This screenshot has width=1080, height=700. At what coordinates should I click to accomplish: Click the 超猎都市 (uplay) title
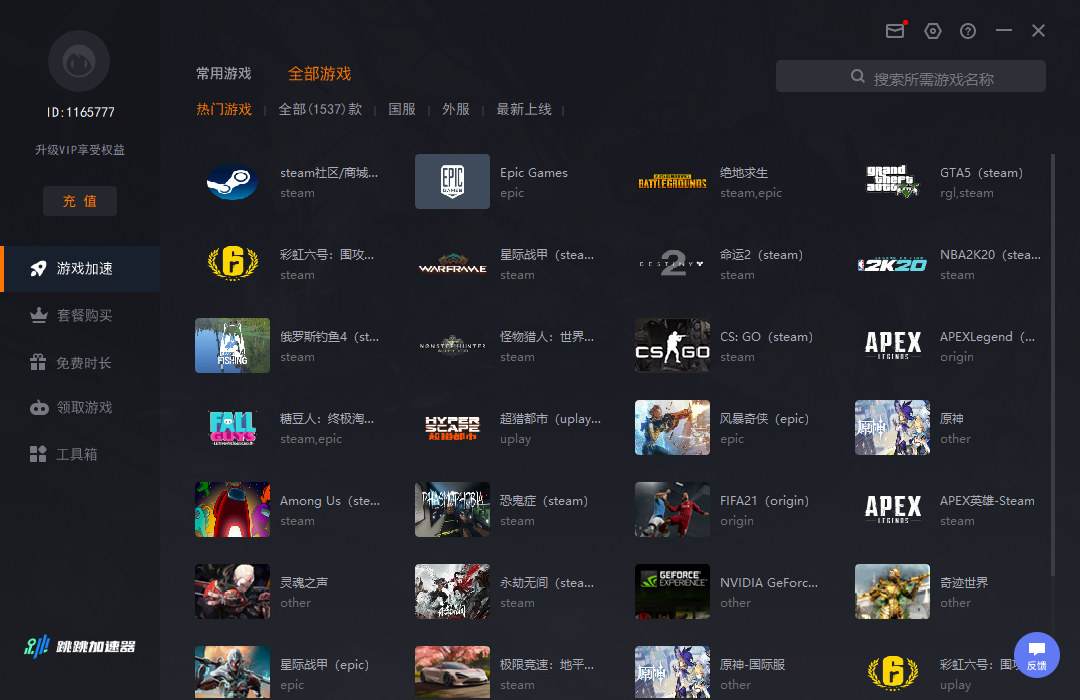(x=550, y=419)
